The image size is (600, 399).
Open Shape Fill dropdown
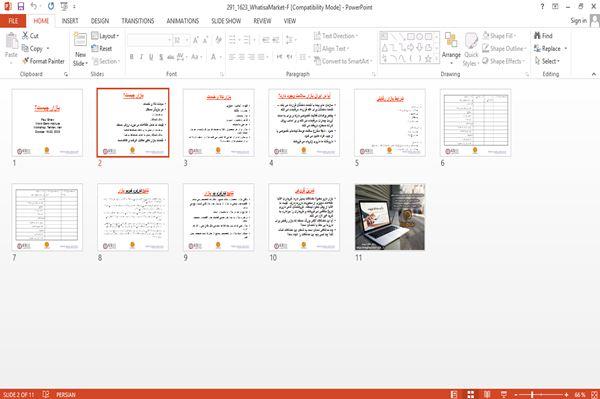point(499,36)
